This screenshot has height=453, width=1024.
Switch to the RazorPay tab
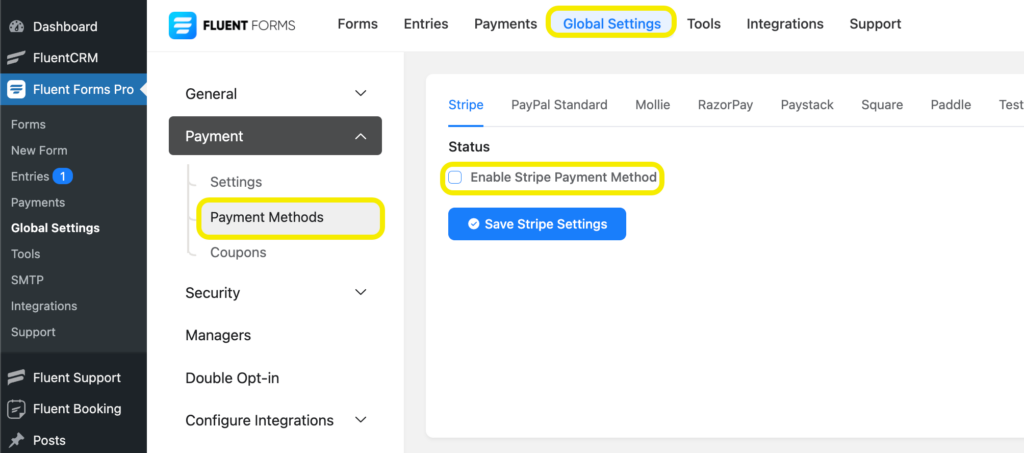[726, 105]
